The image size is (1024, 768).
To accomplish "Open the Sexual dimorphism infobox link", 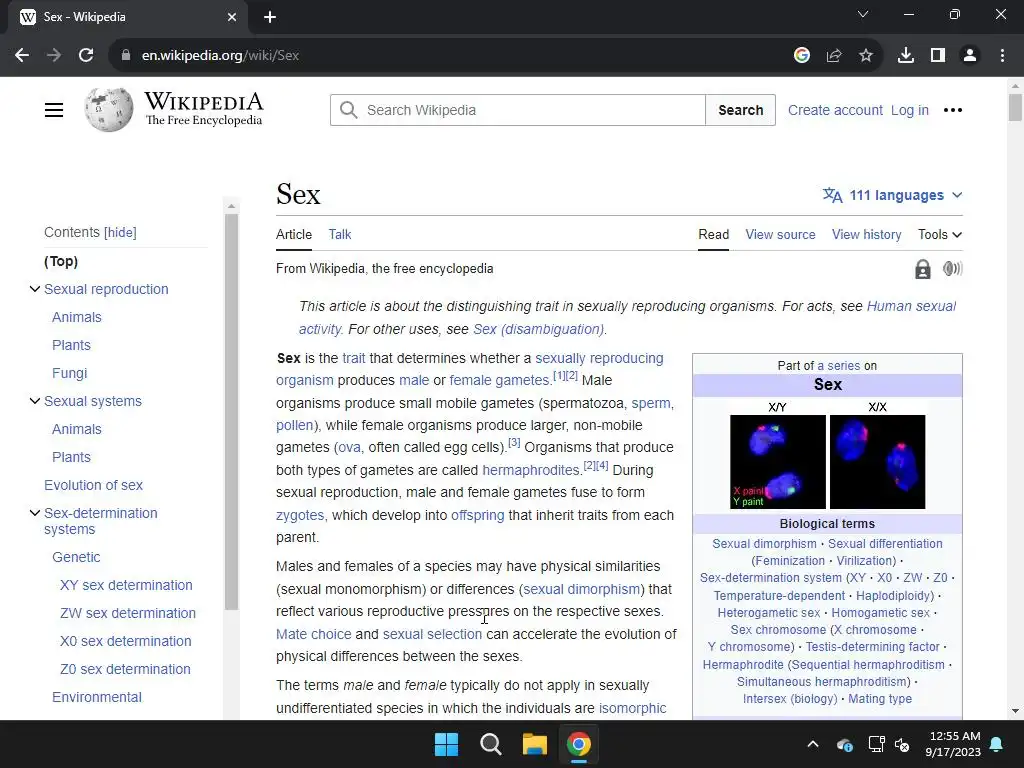I will pos(764,544).
